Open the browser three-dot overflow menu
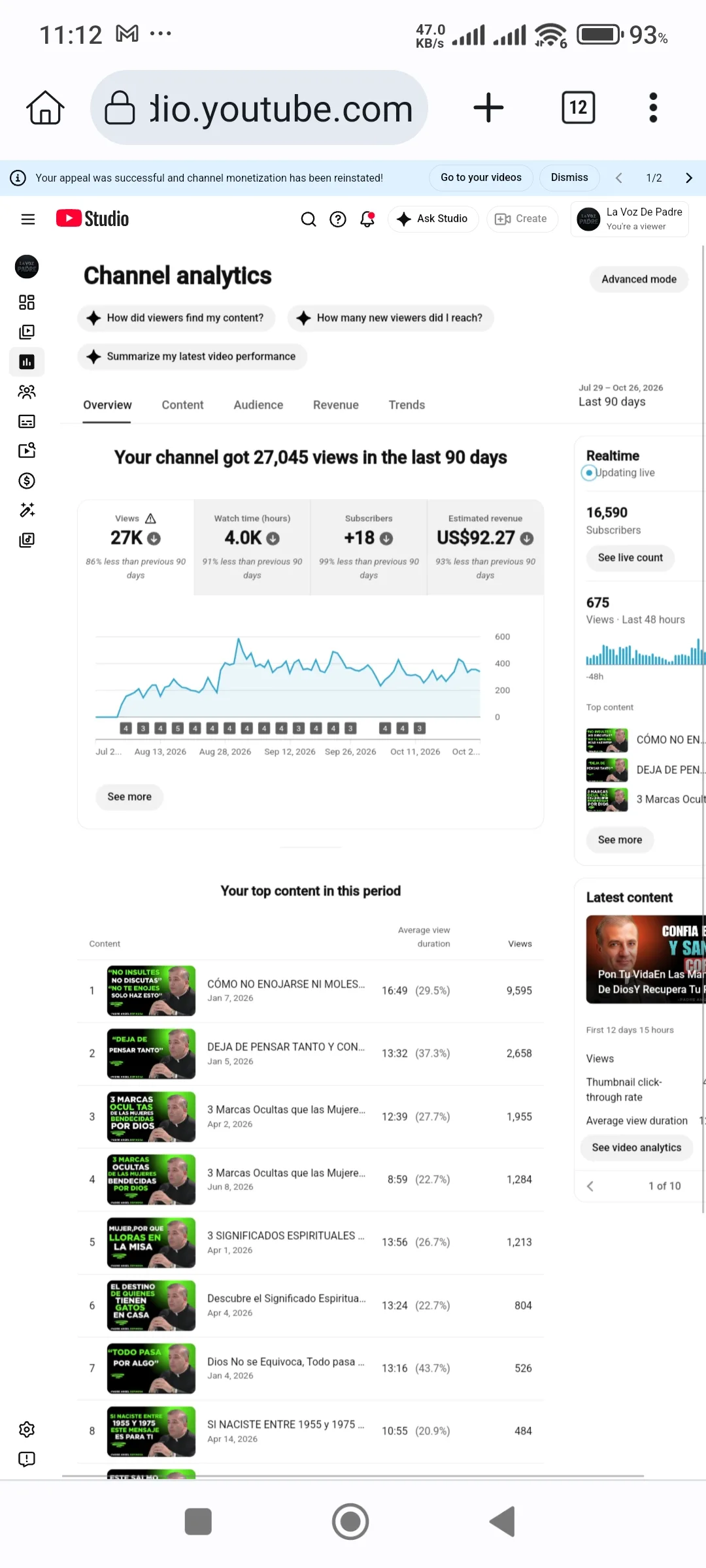 (x=653, y=108)
